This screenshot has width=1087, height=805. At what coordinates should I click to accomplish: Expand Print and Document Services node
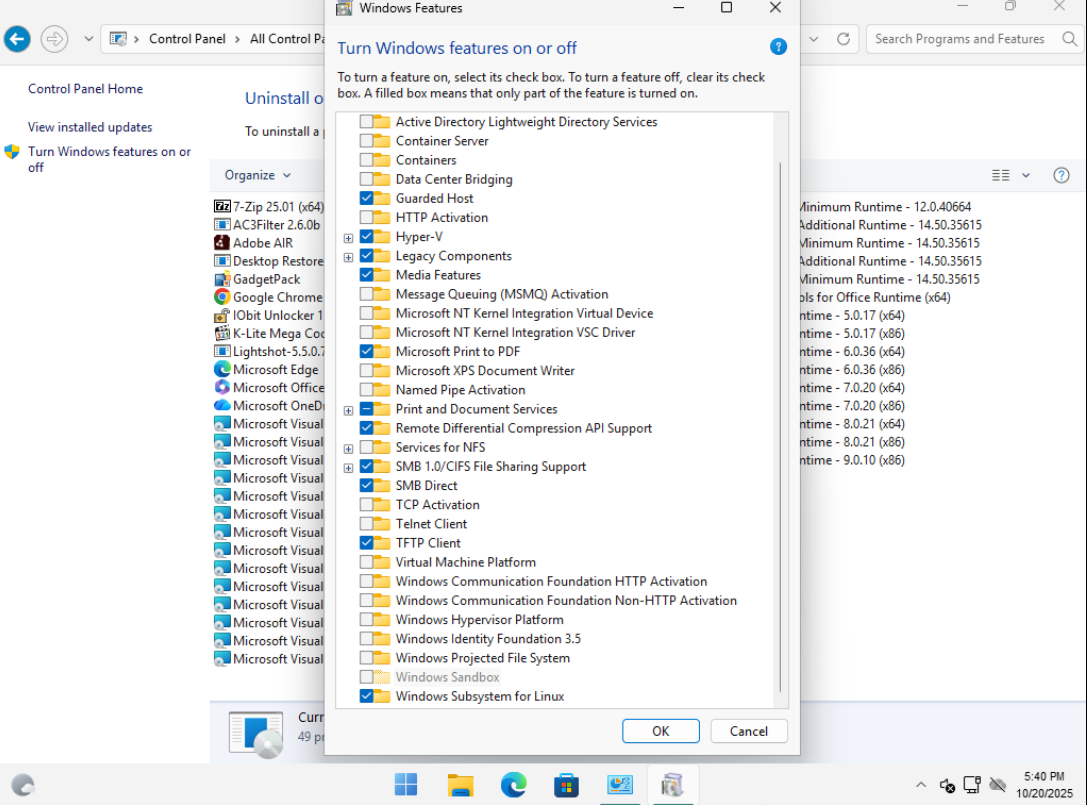click(x=349, y=410)
